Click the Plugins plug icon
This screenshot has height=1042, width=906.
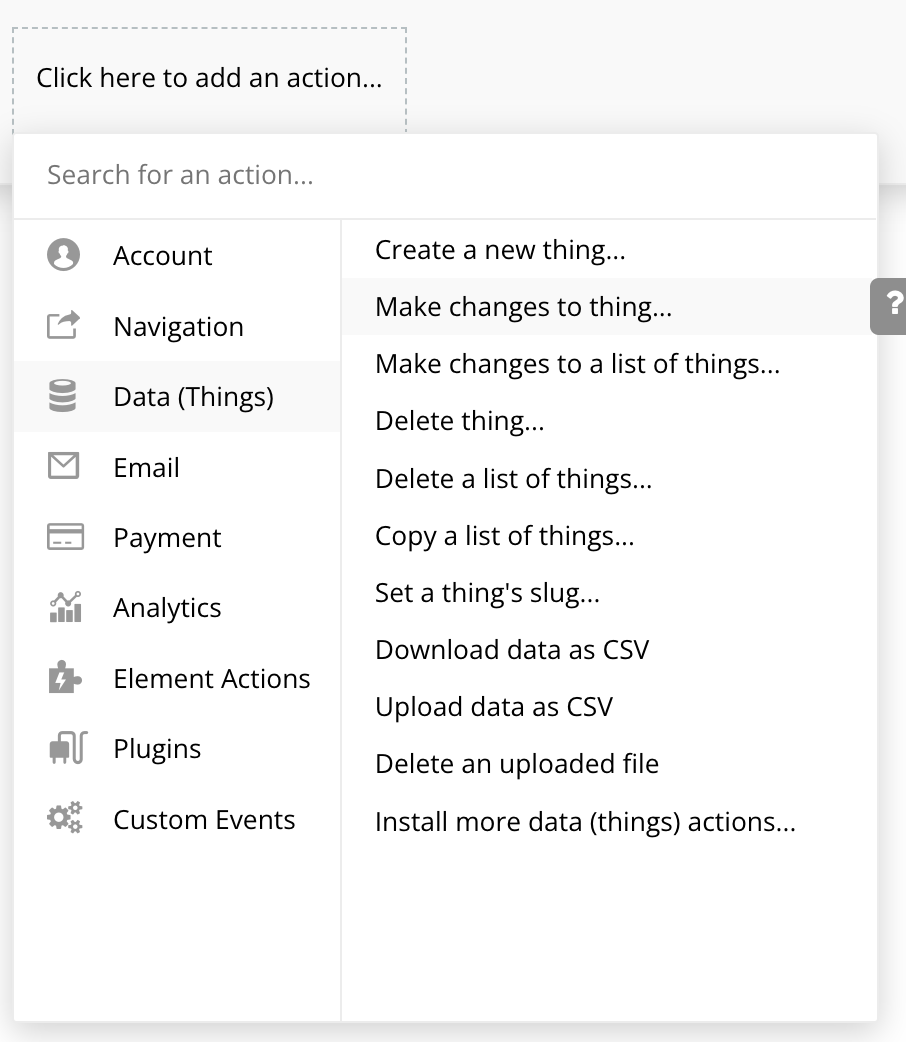click(68, 748)
